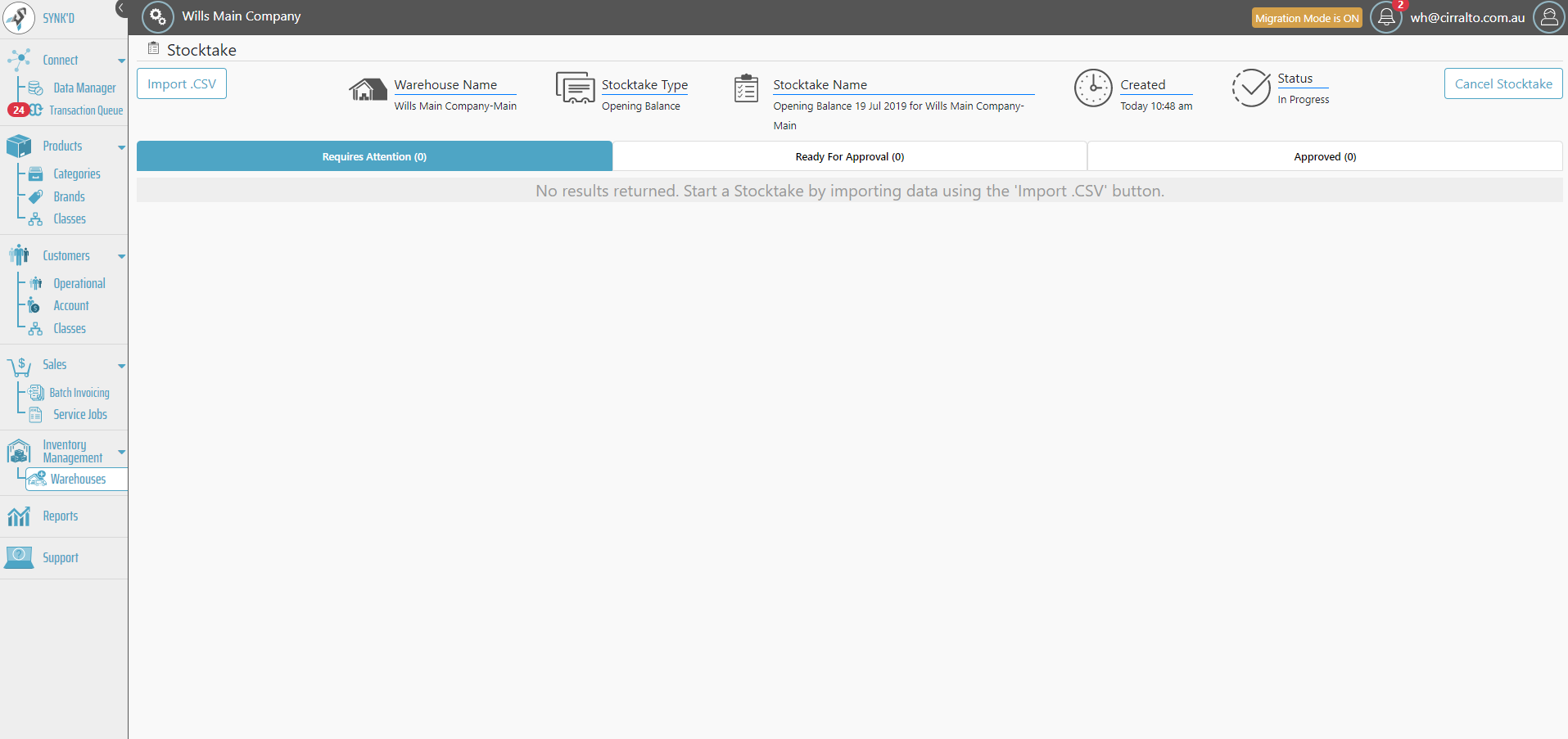Click the Transaction Queue badge showing 24

coord(18,110)
